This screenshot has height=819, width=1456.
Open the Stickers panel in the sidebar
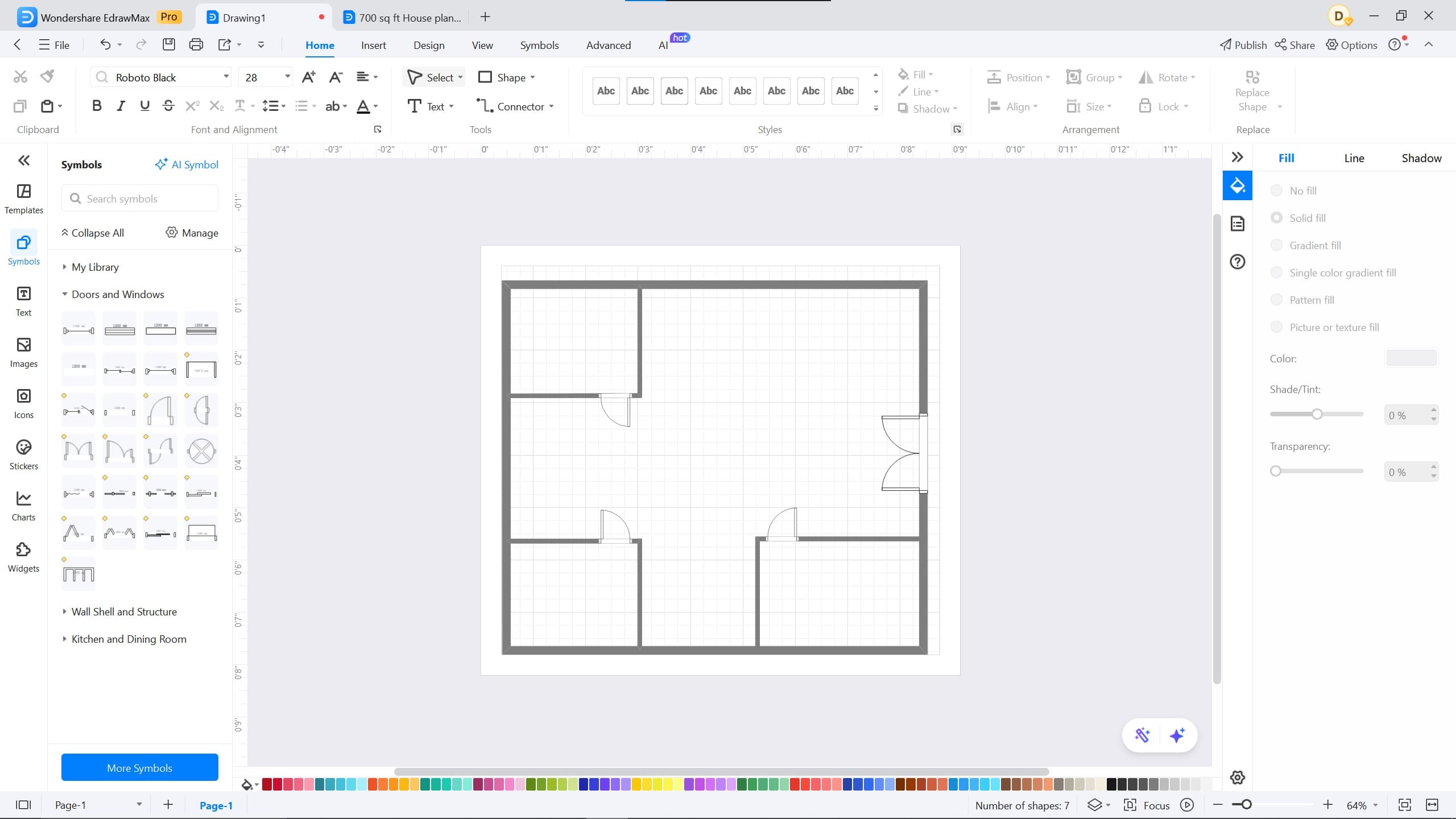click(23, 452)
